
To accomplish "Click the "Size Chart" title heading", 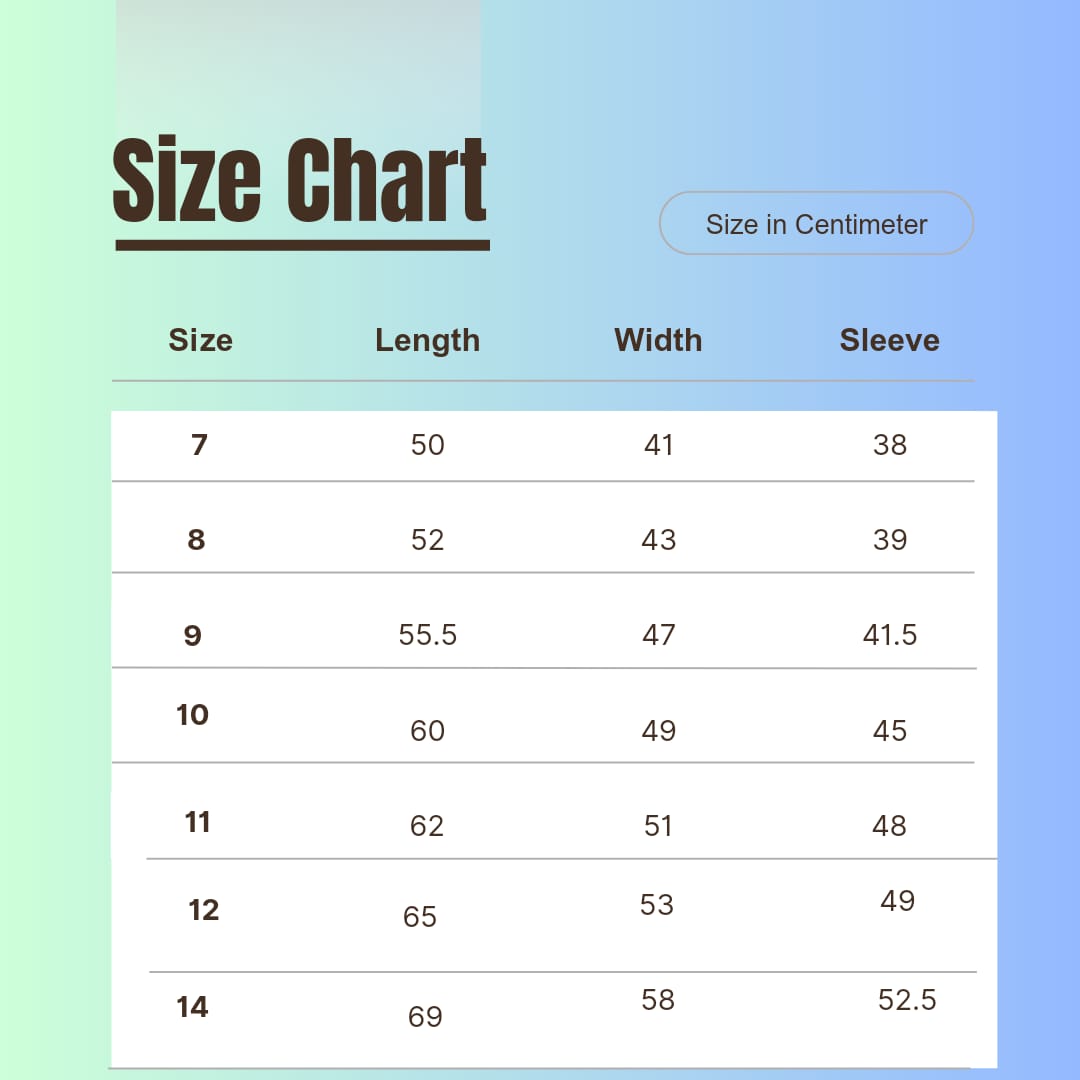I will point(300,181).
